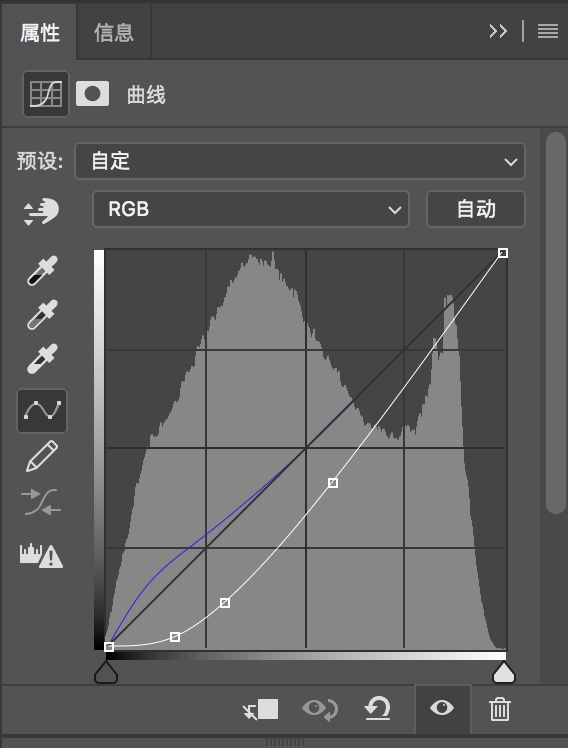Select the pencil draw curve tool
The width and height of the screenshot is (568, 748).
pyautogui.click(x=42, y=457)
